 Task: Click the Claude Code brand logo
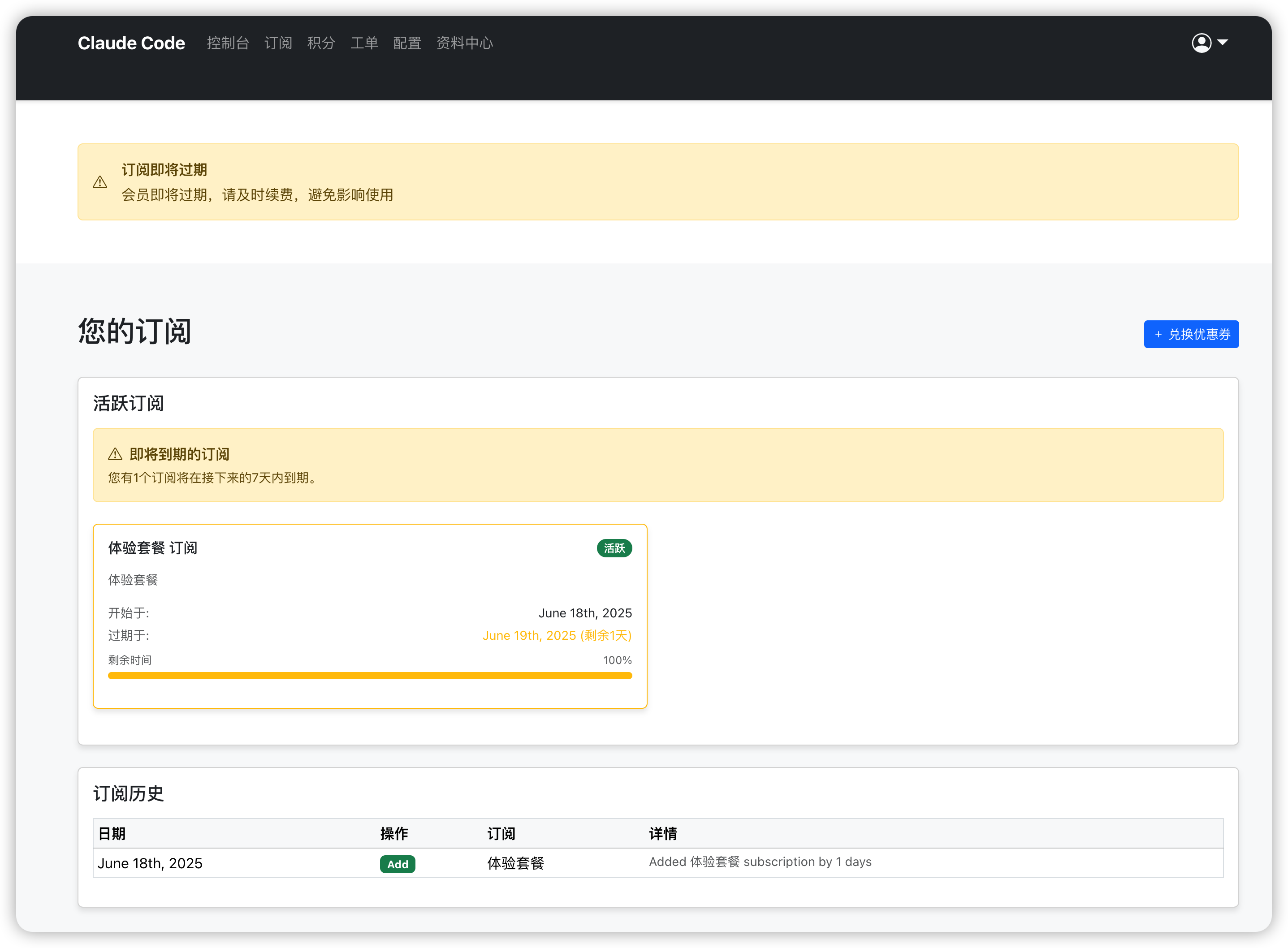point(131,43)
